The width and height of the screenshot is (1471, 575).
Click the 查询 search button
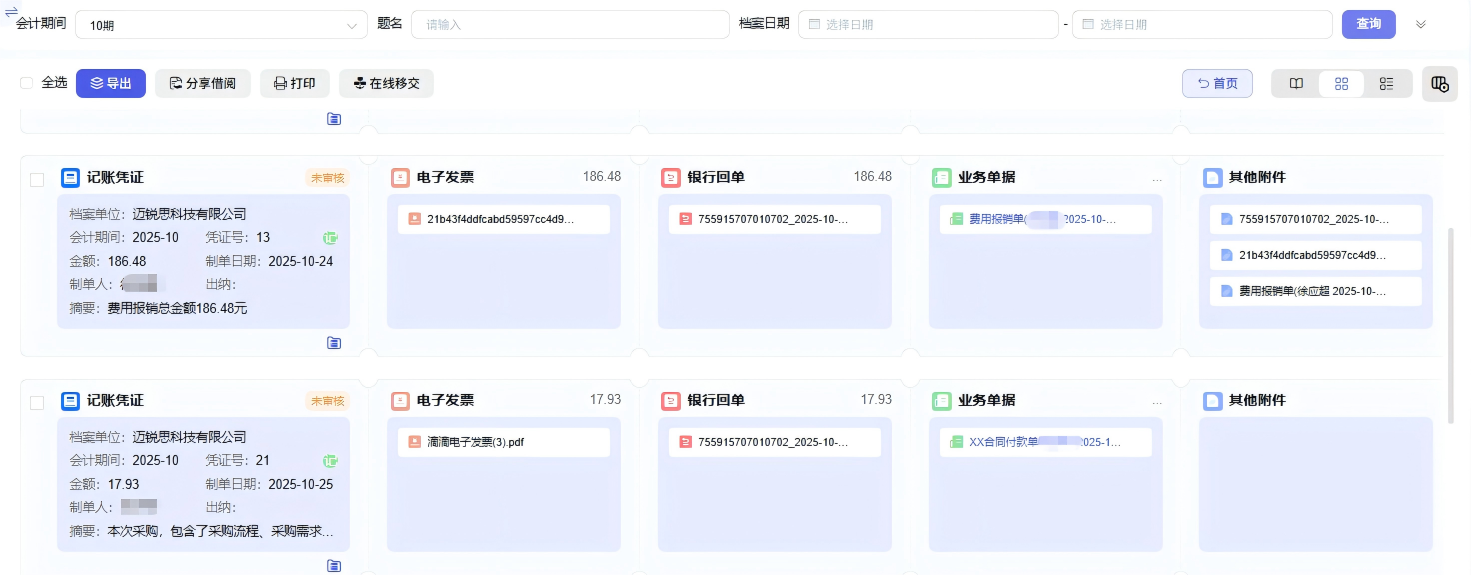click(1368, 24)
